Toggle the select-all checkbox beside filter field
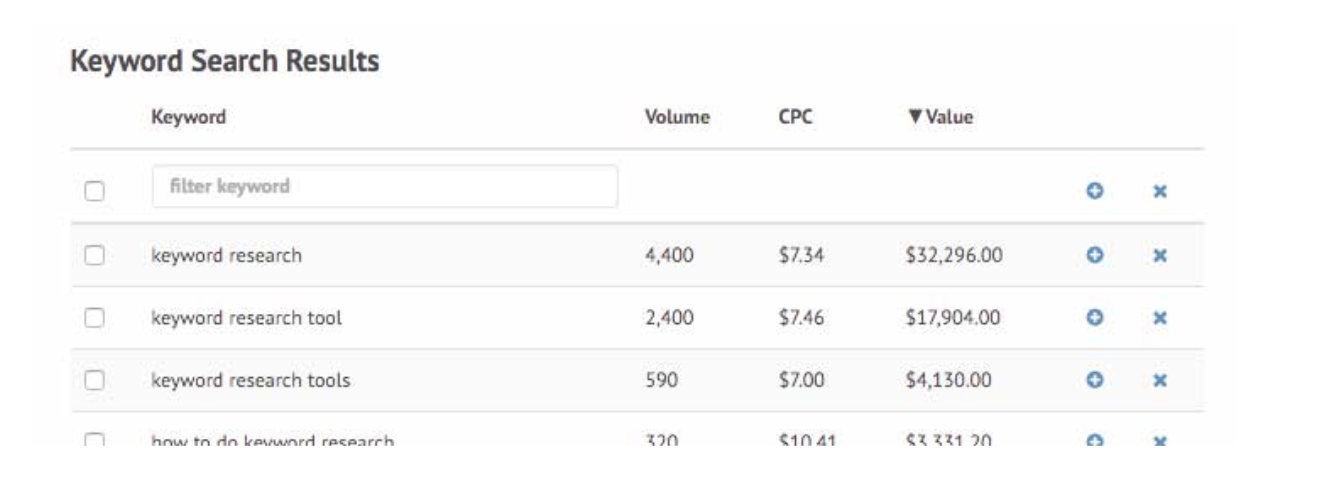 pyautogui.click(x=94, y=190)
